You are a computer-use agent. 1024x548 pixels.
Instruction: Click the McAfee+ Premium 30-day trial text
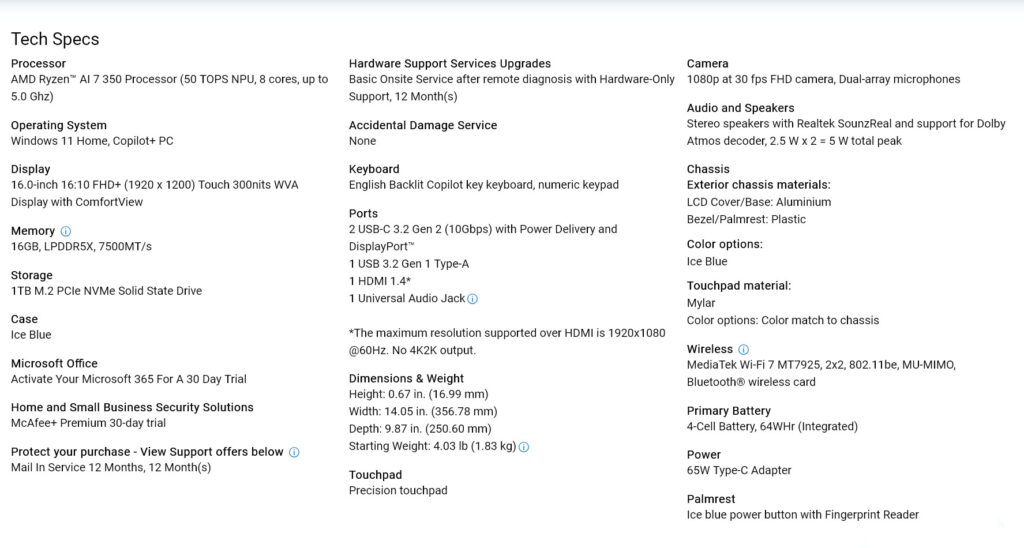[88, 423]
